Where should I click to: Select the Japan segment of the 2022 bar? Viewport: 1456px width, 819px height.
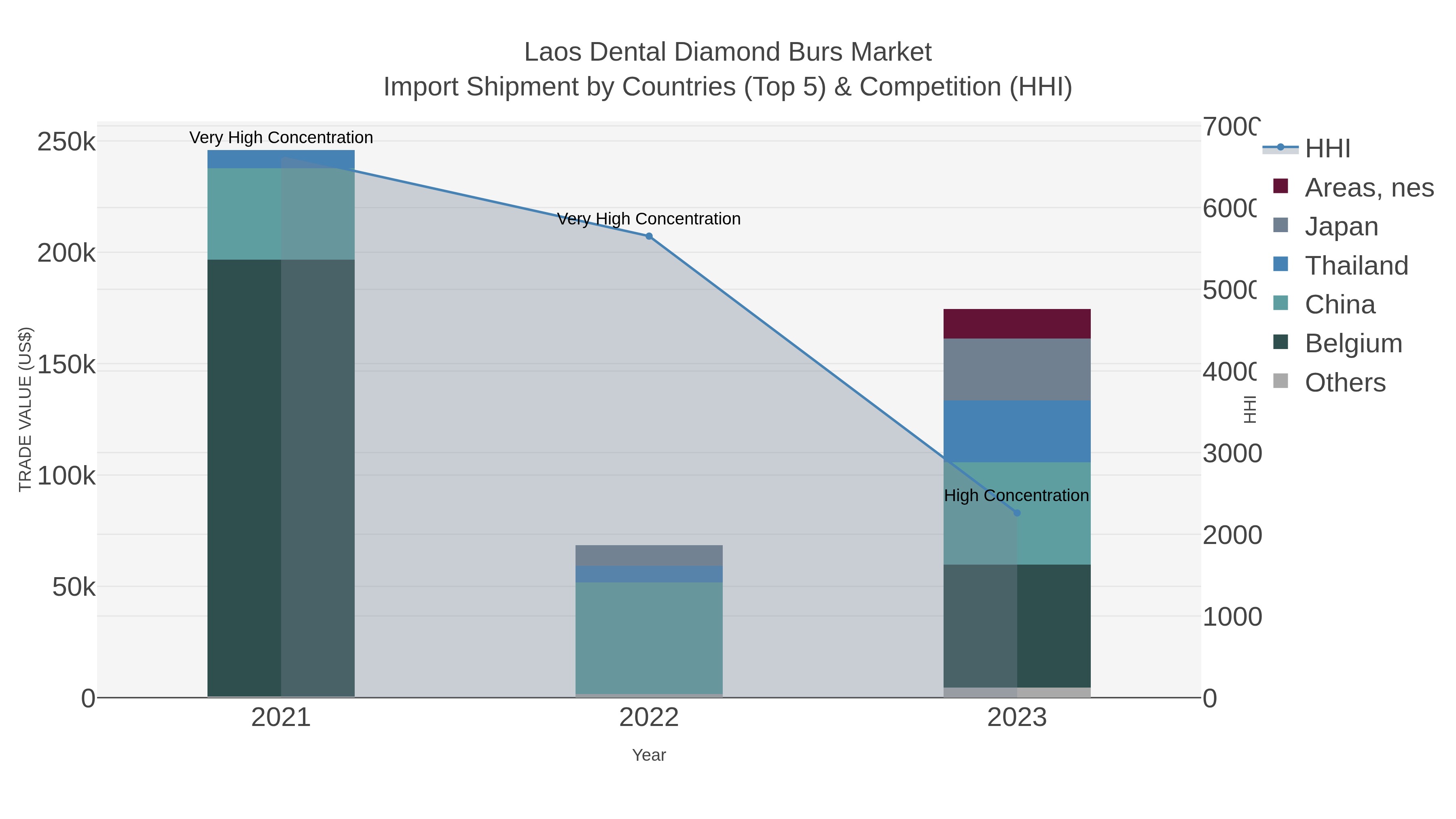point(649,556)
